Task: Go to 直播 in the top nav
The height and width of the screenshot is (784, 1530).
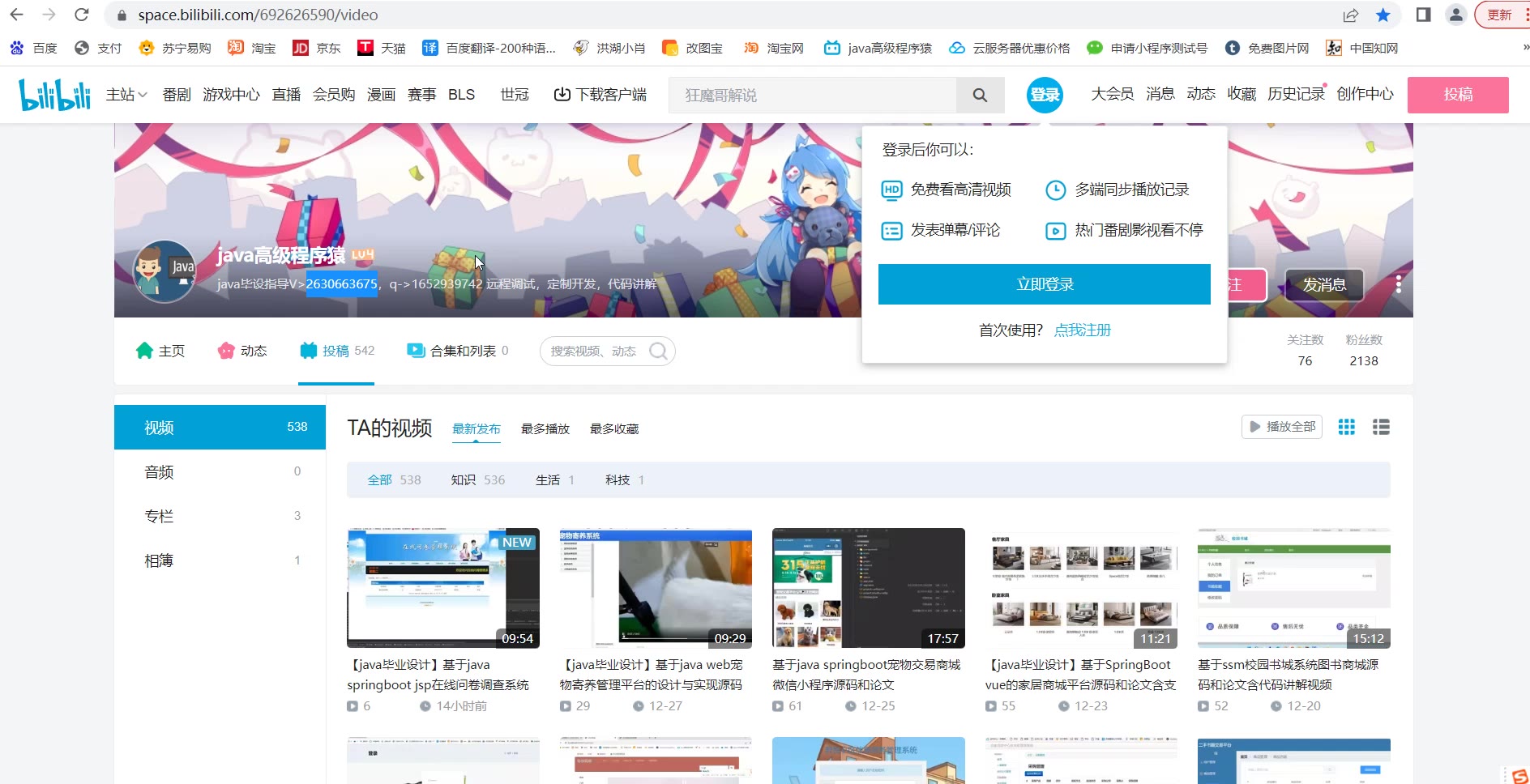Action: click(286, 95)
